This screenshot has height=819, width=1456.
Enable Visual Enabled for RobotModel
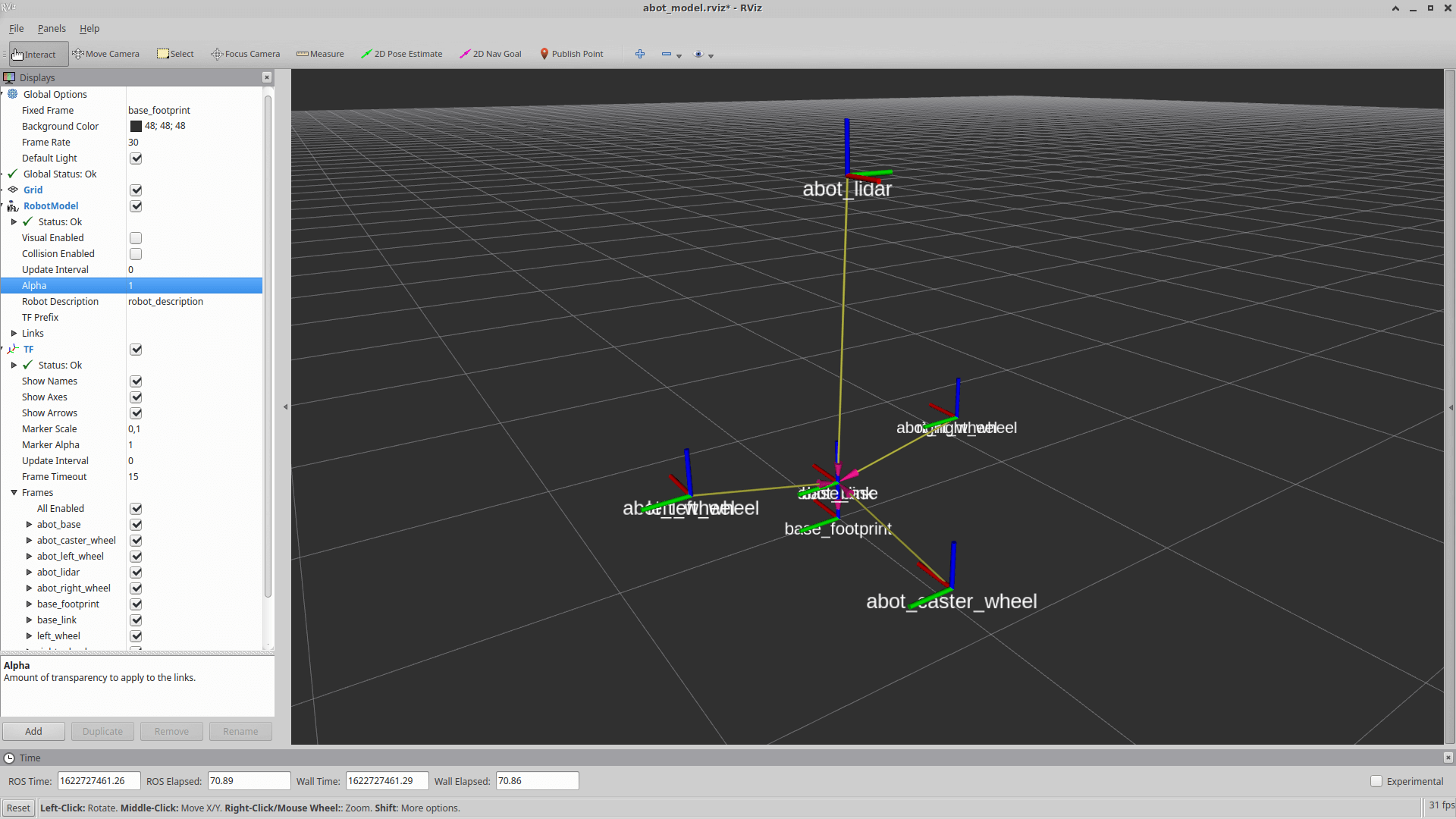(136, 237)
